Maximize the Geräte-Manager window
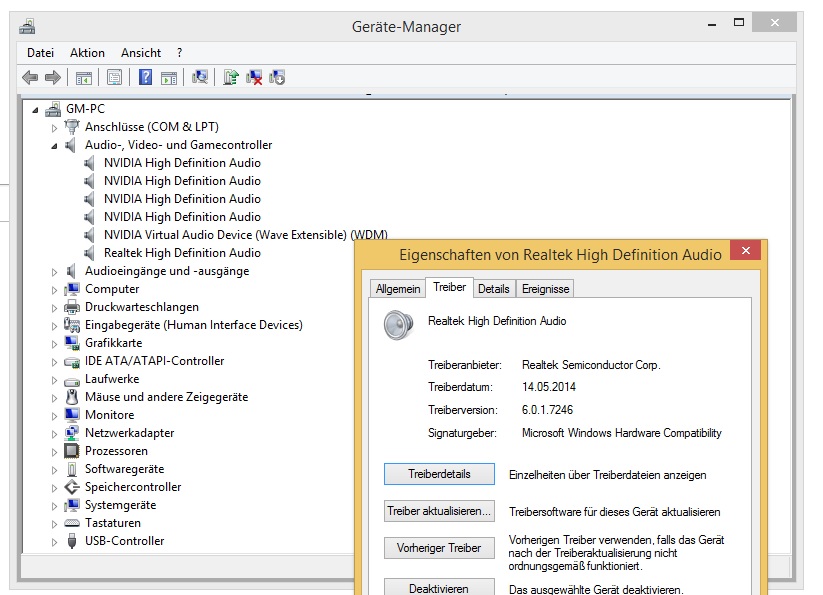823x595 pixels. [x=738, y=23]
